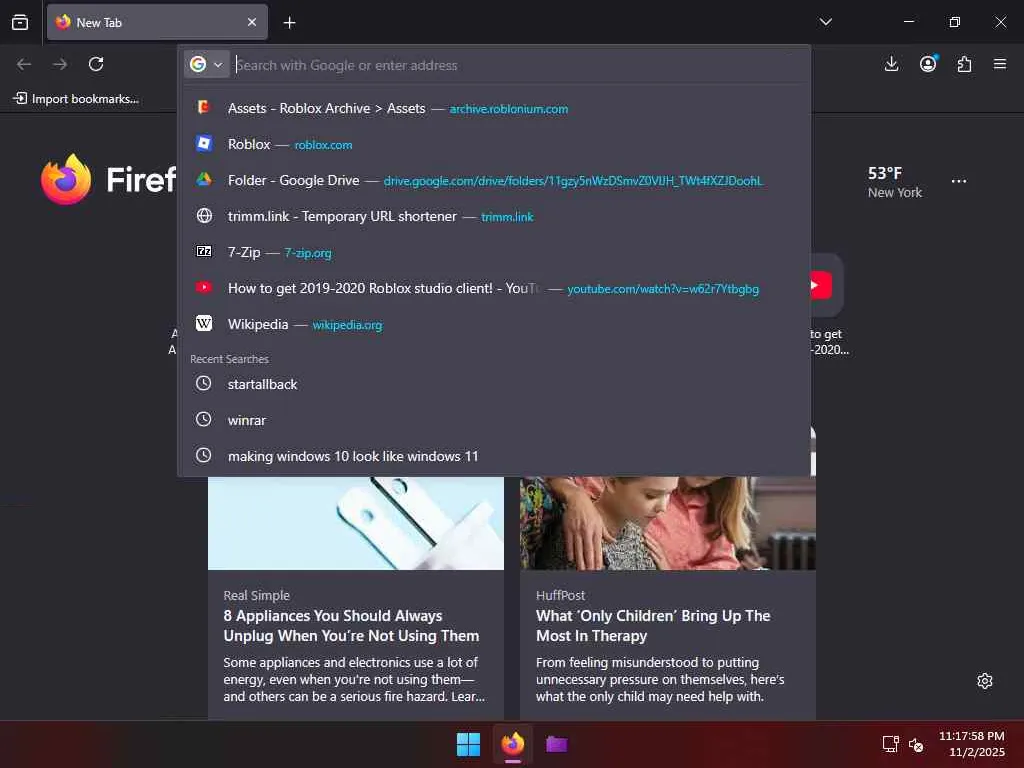Read 8 Appliances You Should Always Unplug article
This screenshot has width=1024, height=768.
tap(351, 626)
